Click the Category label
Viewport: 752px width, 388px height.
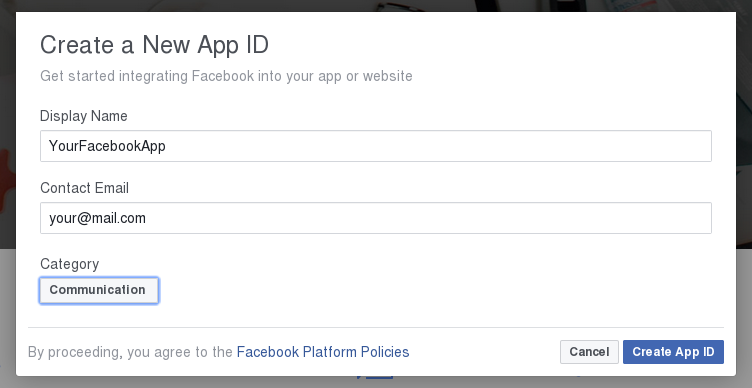tap(70, 264)
